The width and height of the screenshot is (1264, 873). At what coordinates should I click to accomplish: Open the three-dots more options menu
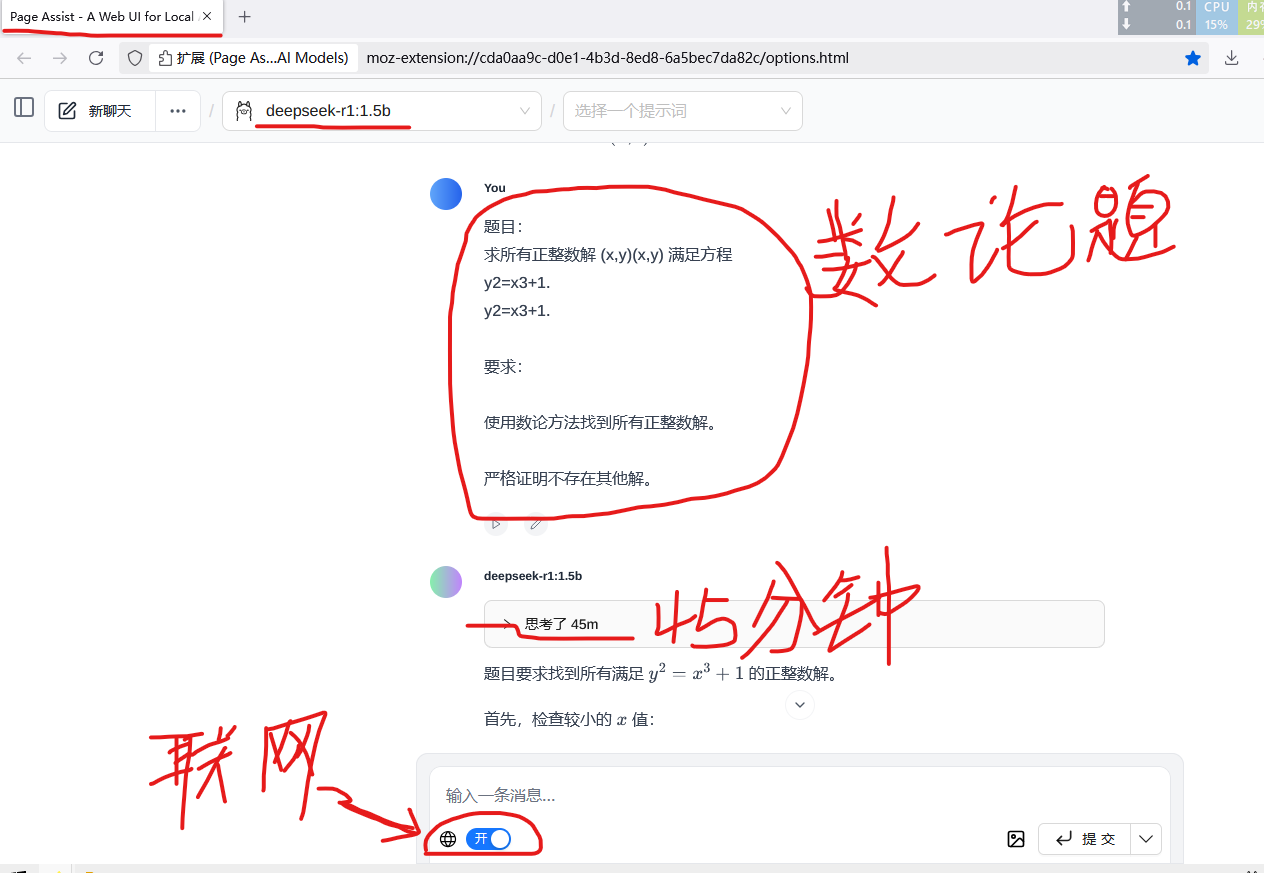click(x=178, y=111)
